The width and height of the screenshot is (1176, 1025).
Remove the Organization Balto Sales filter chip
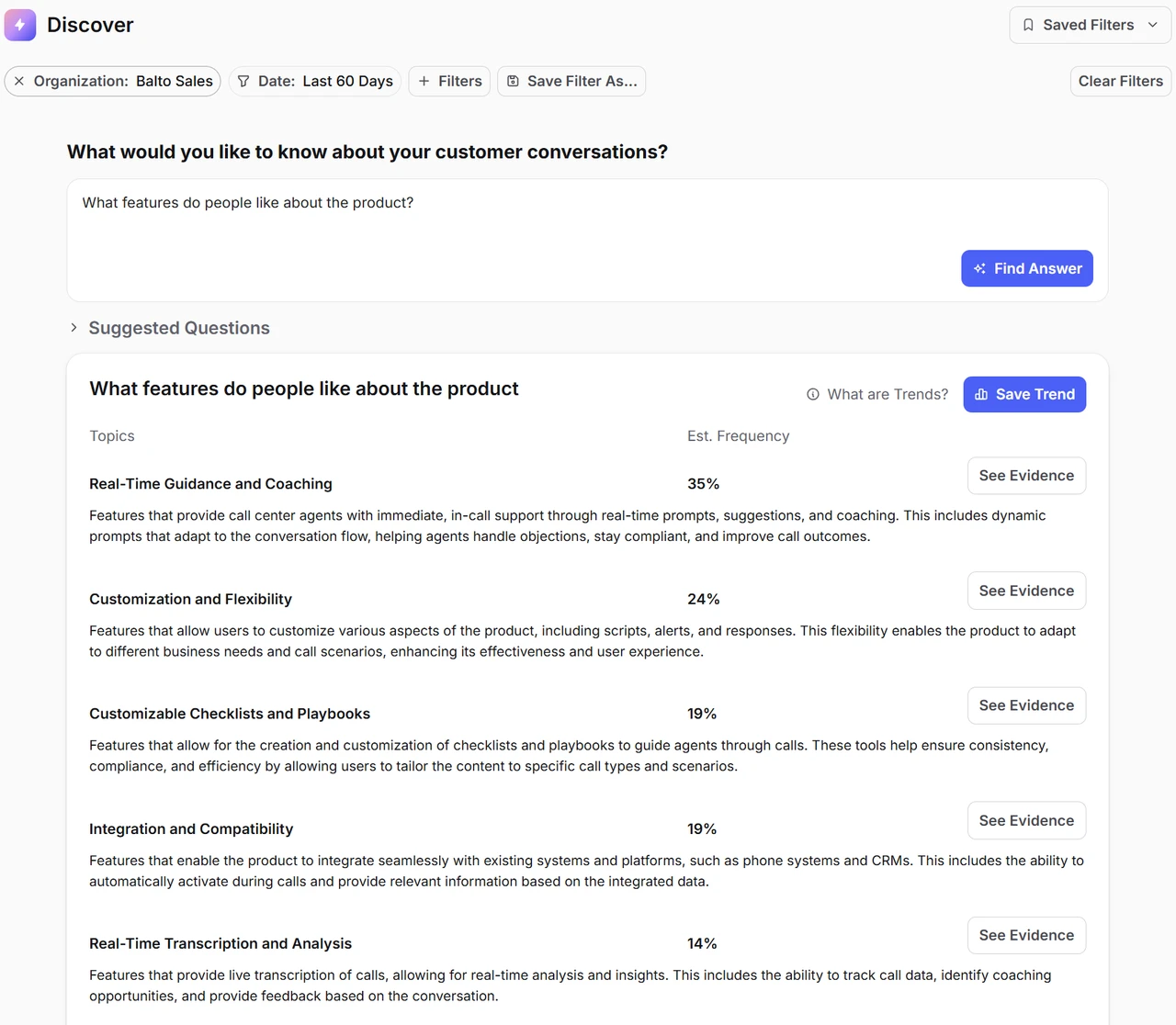(x=19, y=81)
